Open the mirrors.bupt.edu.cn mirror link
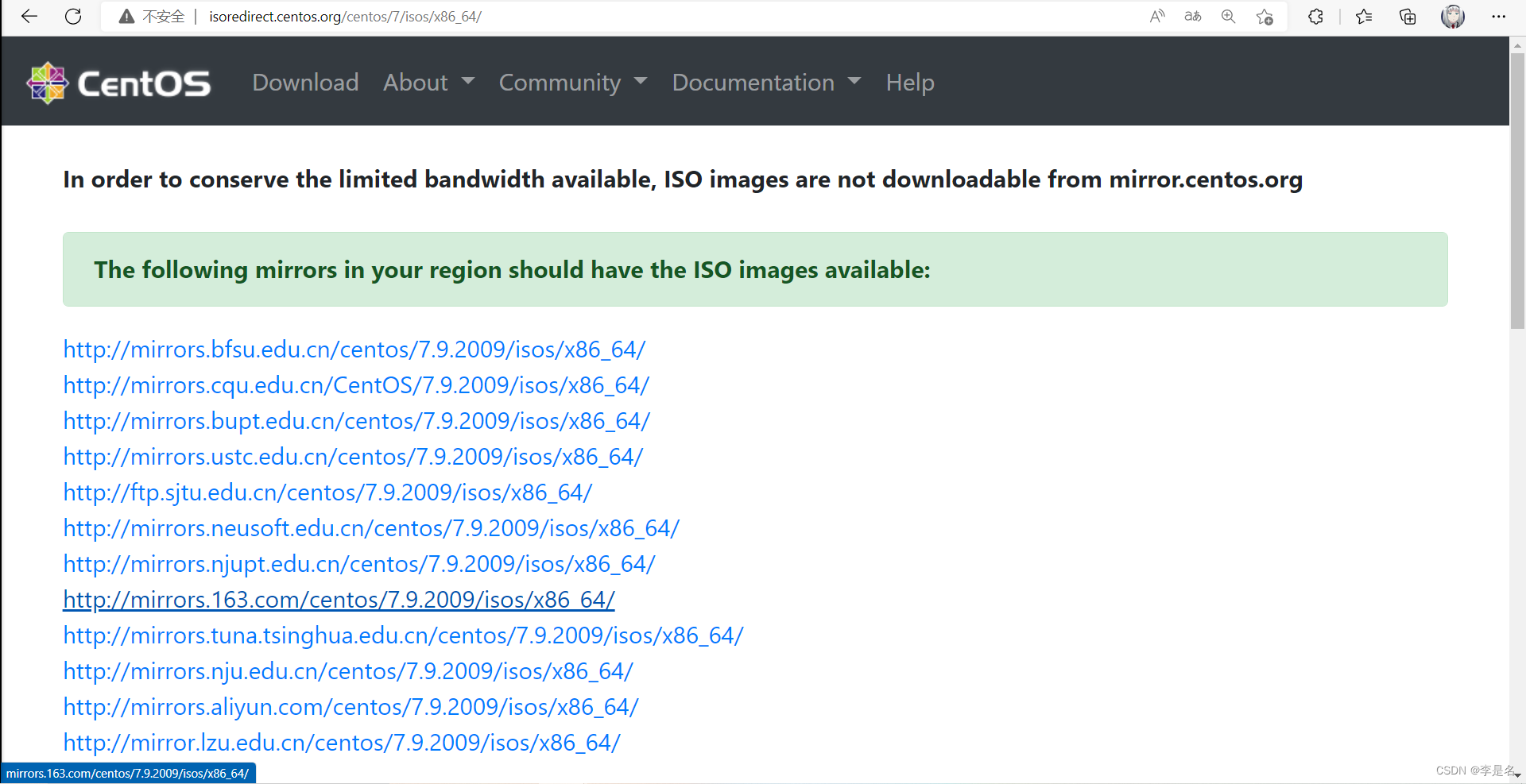 (x=357, y=421)
